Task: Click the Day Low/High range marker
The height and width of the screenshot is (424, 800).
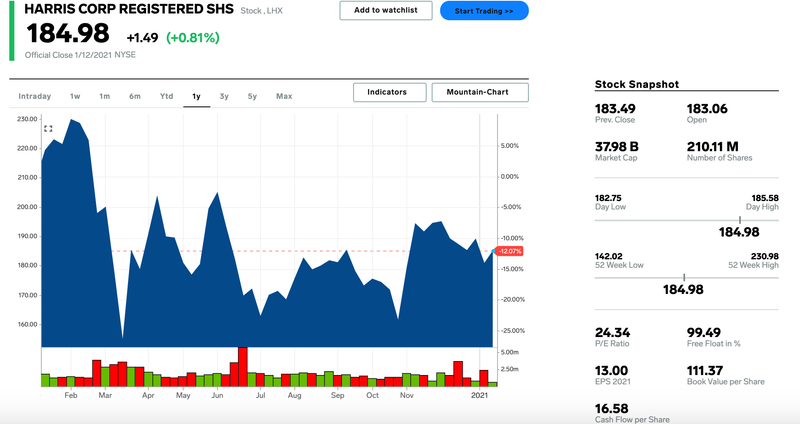Action: click(740, 220)
